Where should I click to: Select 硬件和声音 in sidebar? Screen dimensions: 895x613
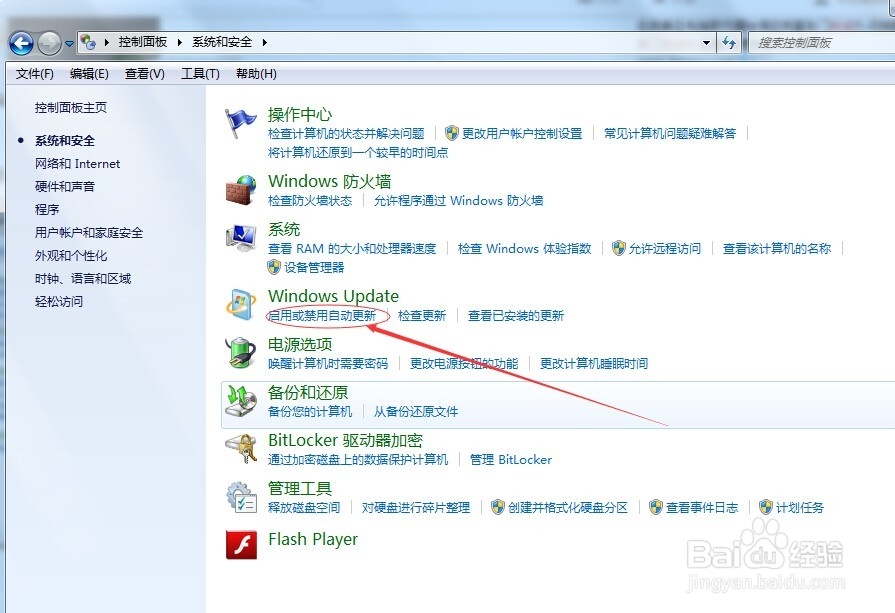coord(64,187)
